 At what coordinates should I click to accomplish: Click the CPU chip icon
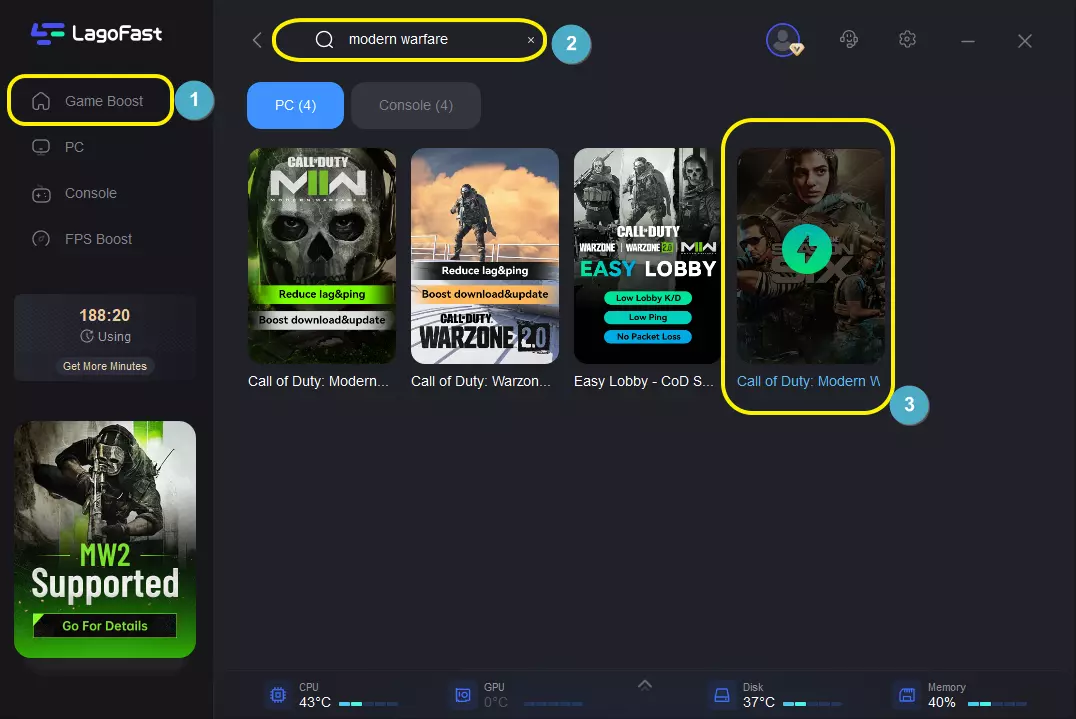click(278, 695)
